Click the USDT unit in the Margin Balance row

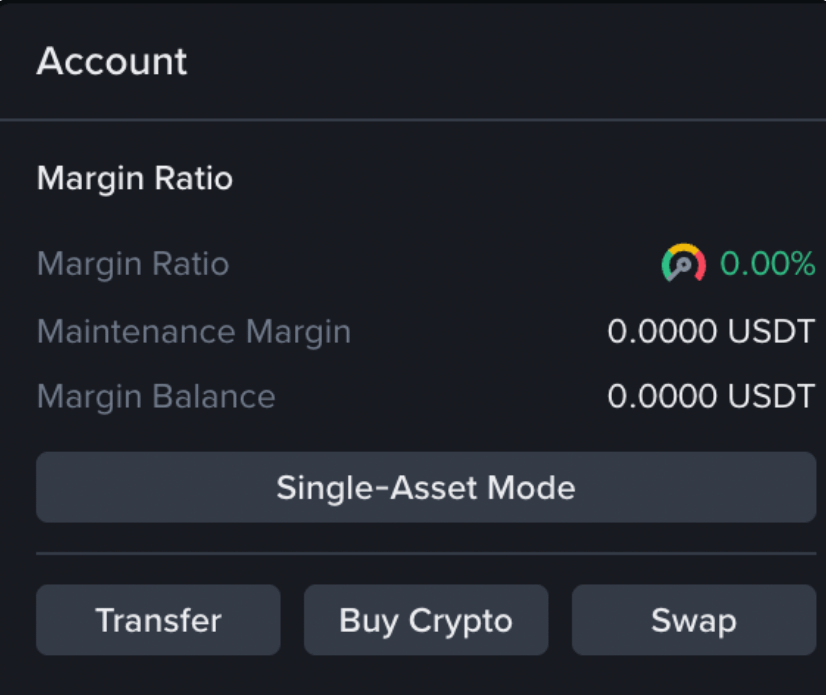pos(771,397)
